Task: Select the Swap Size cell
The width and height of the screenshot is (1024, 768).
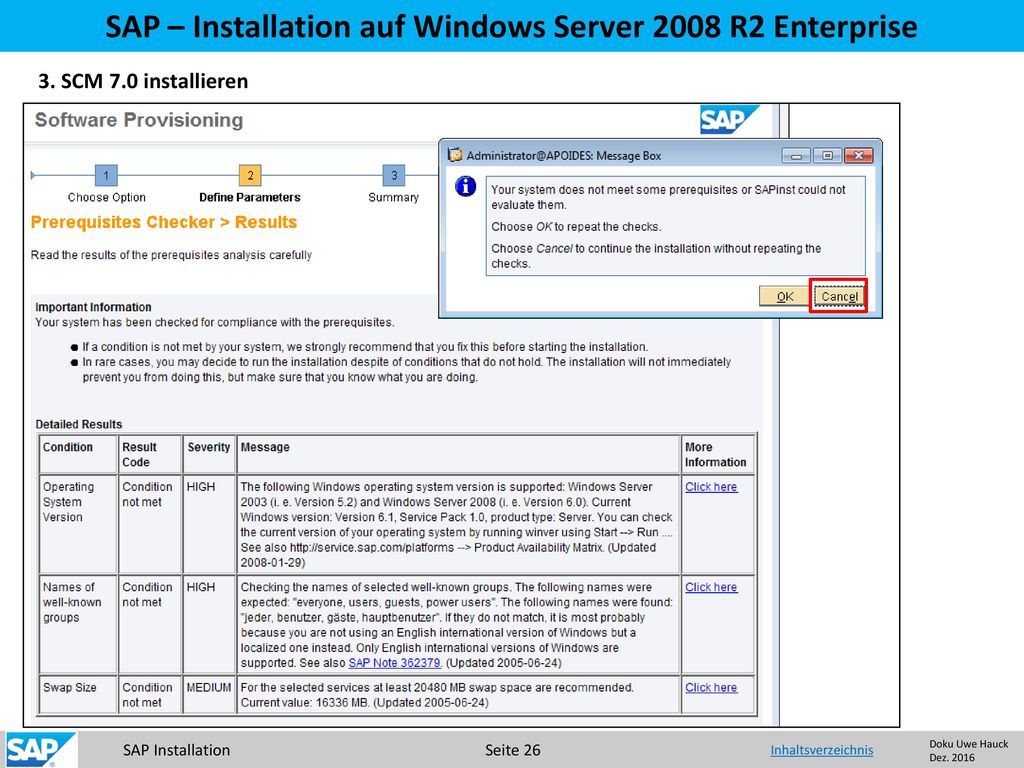Action: (78, 695)
